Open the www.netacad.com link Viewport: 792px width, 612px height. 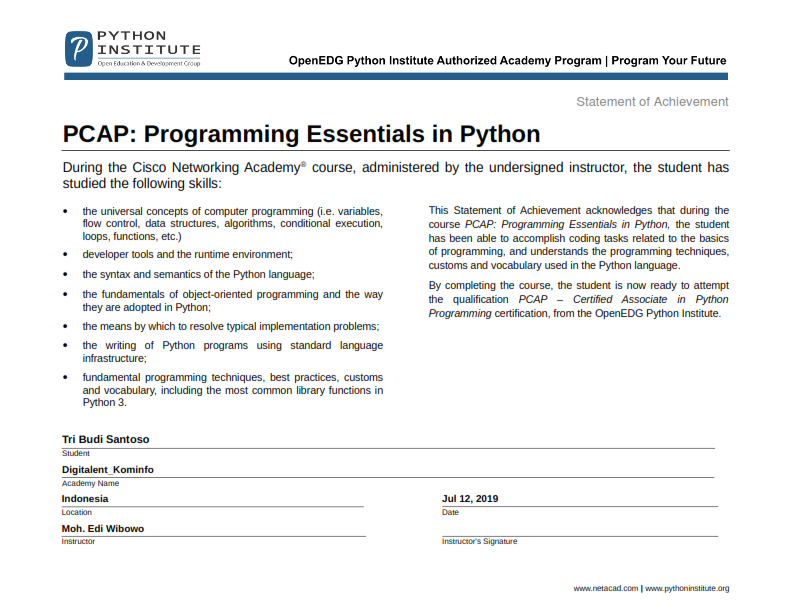(606, 588)
